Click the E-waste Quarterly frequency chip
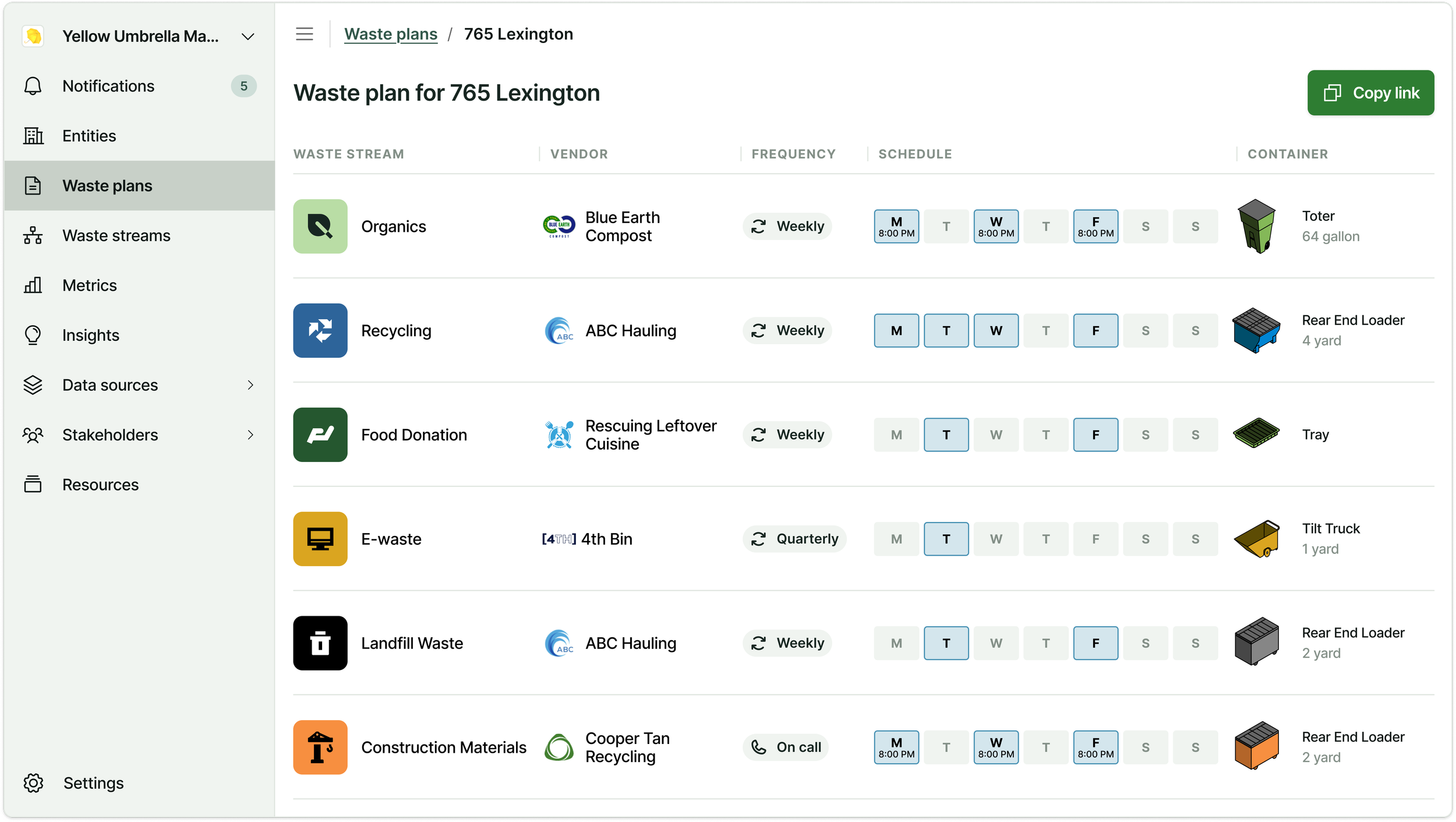The height and width of the screenshot is (822, 1456). coord(794,539)
